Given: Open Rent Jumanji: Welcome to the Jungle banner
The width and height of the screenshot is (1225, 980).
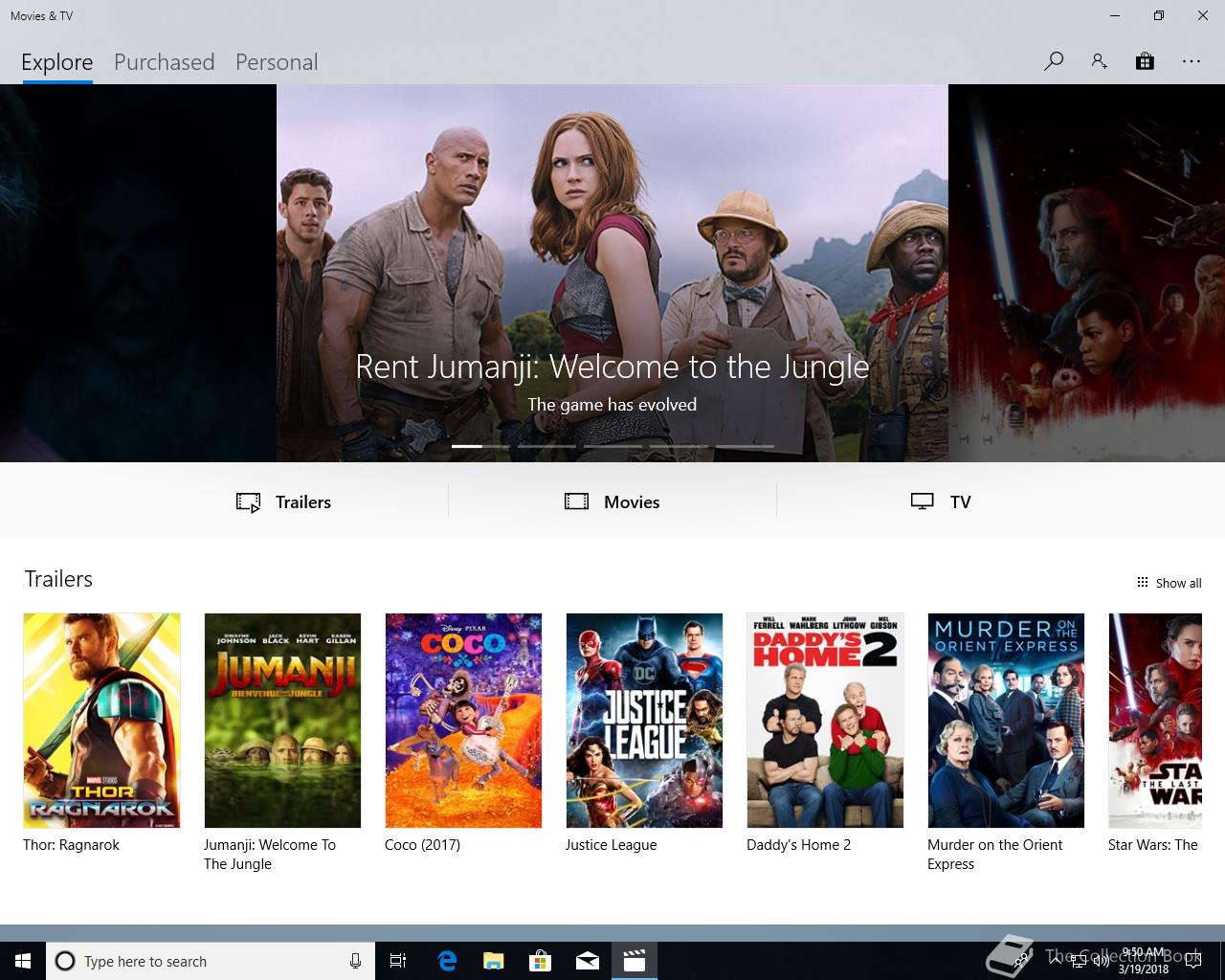Looking at the screenshot, I should (612, 273).
